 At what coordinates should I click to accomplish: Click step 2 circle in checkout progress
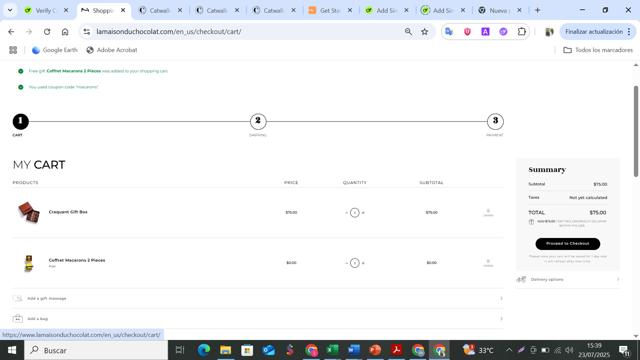(258, 121)
